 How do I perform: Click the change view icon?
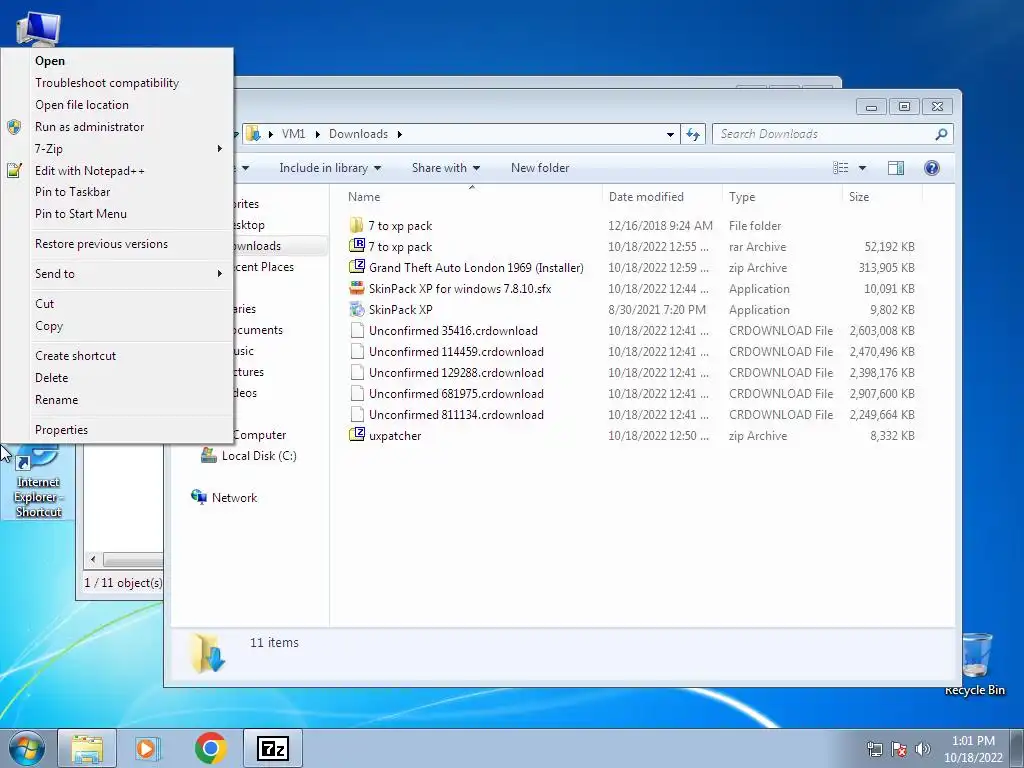coord(840,168)
